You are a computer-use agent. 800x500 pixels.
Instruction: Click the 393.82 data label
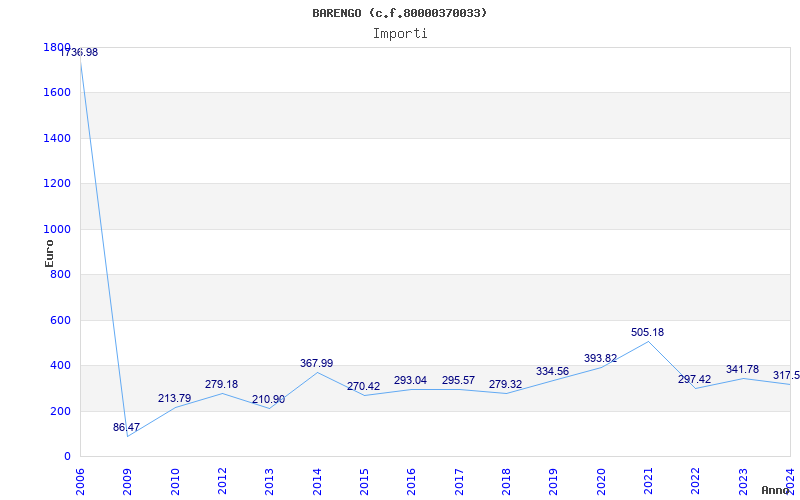tap(601, 358)
